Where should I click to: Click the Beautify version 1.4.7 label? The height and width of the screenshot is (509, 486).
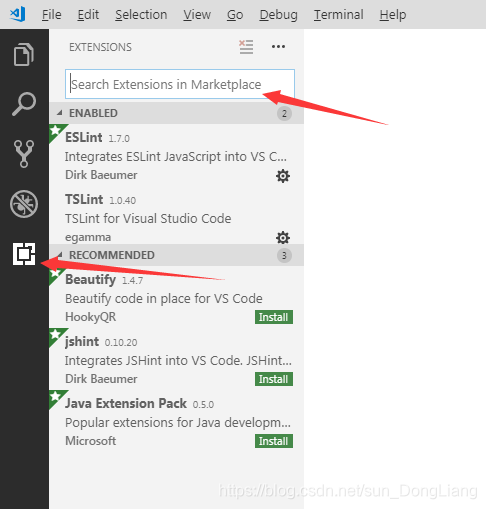coord(132,280)
